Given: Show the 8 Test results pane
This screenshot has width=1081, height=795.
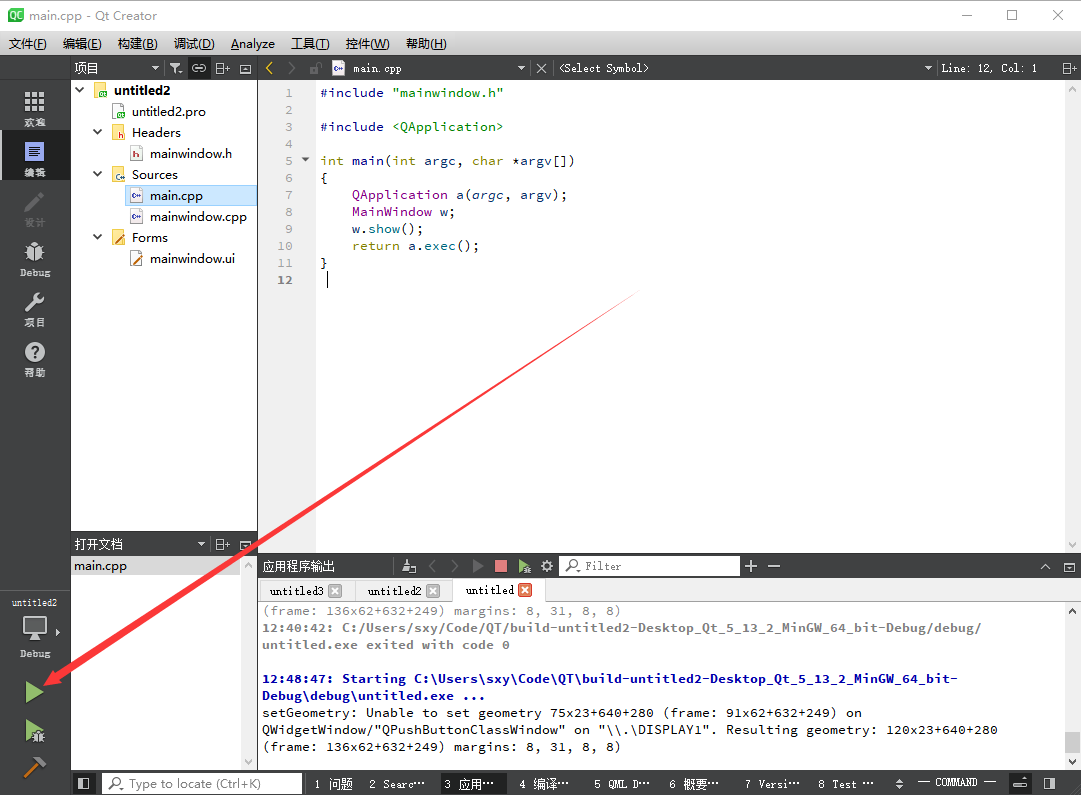Looking at the screenshot, I should click(845, 784).
